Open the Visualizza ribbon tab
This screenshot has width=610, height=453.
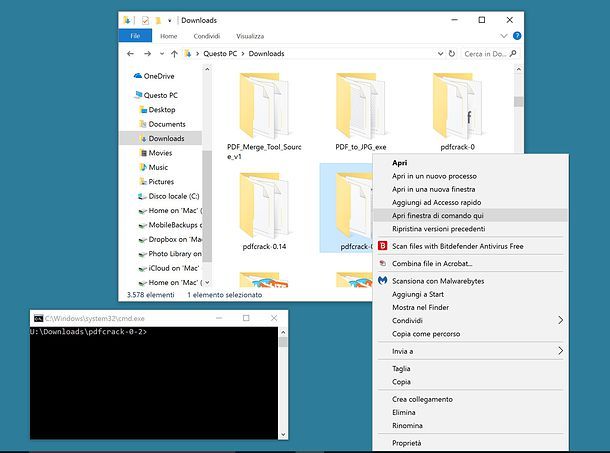click(x=250, y=36)
